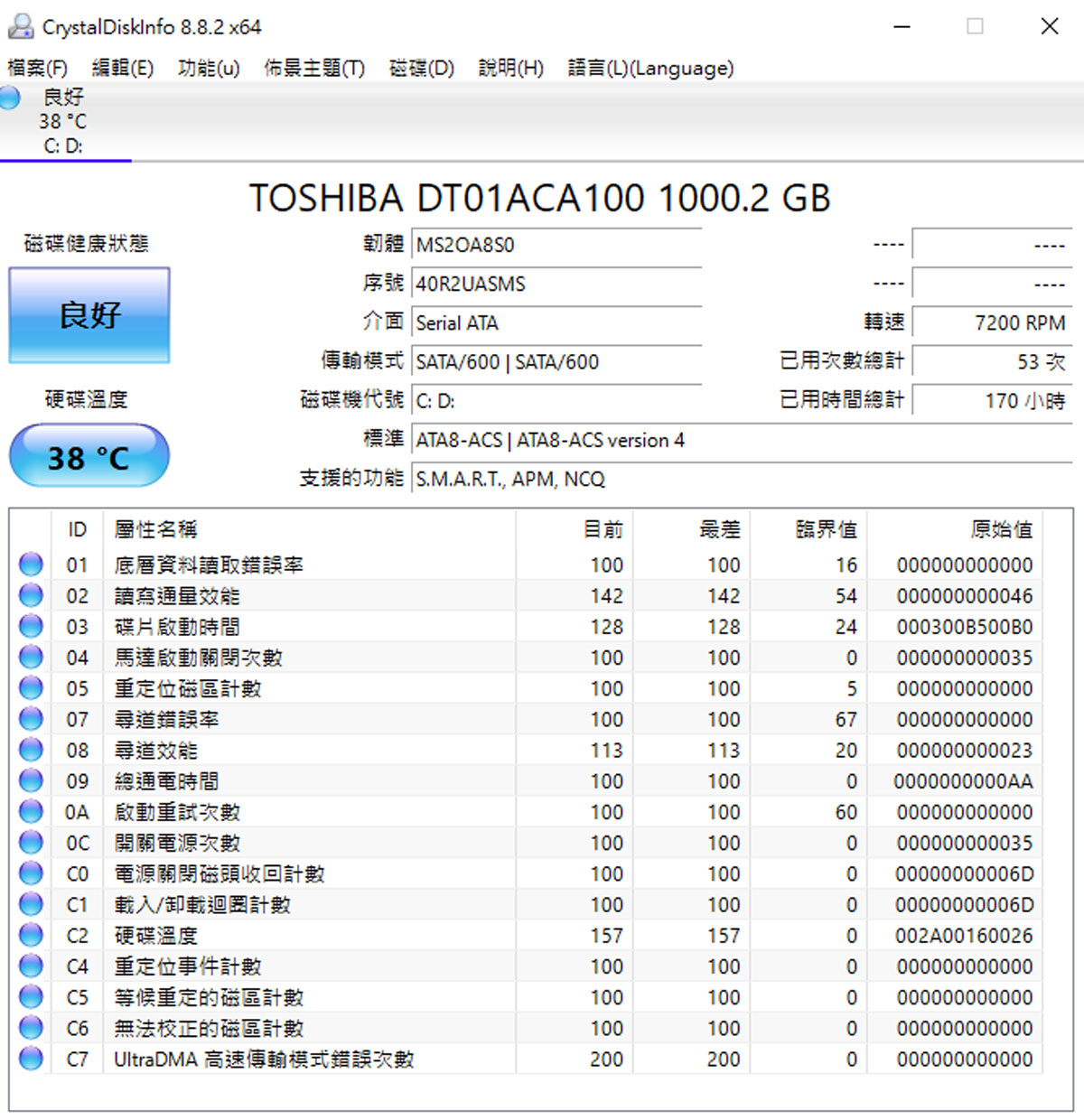
Task: Minimize the CrystalDiskInfo window
Action: coord(902,26)
